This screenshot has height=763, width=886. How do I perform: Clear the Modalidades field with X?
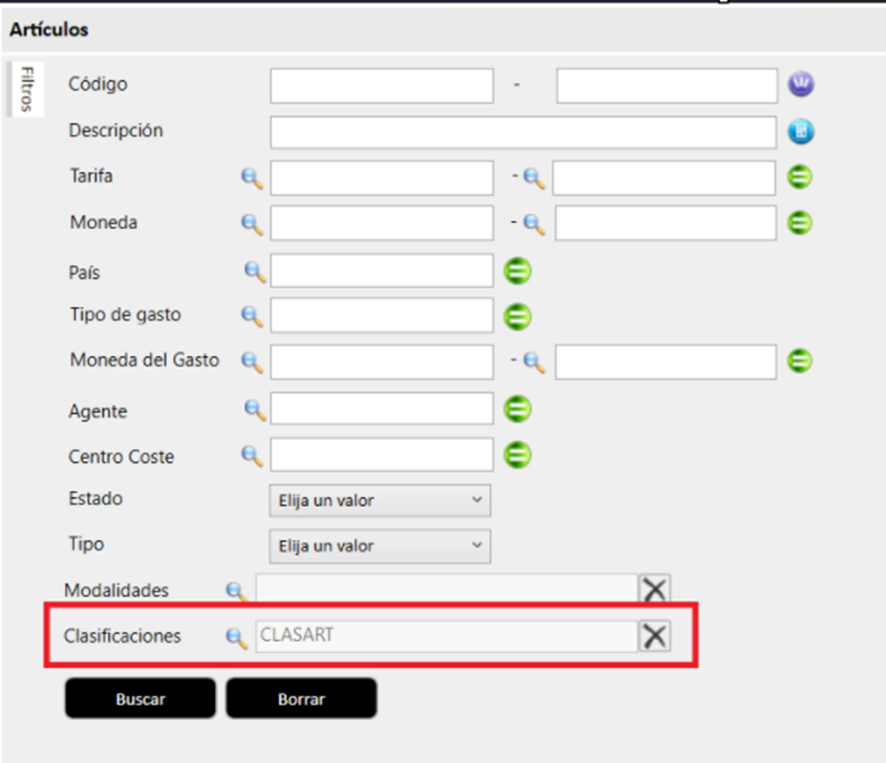pos(655,590)
